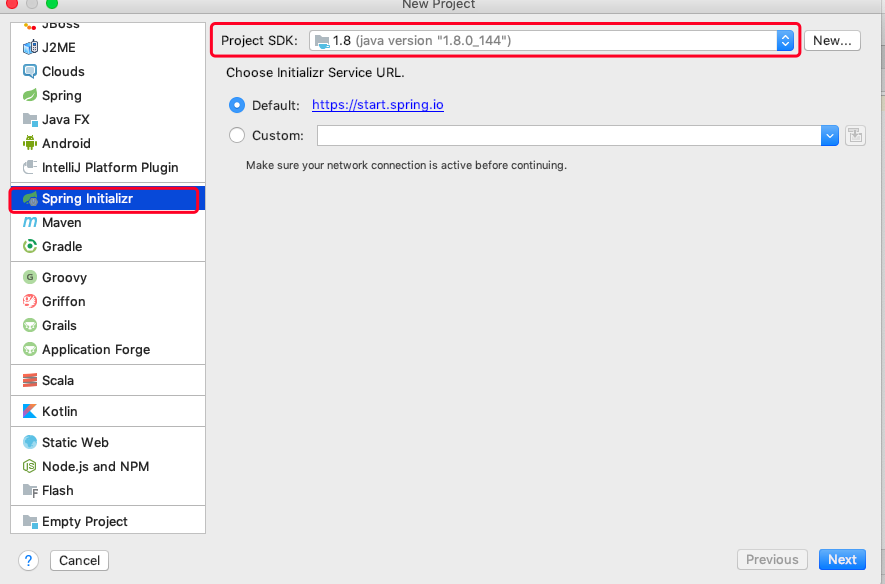The width and height of the screenshot is (885, 584).
Task: Enable the Custom Initializr URL option
Action: 237,135
